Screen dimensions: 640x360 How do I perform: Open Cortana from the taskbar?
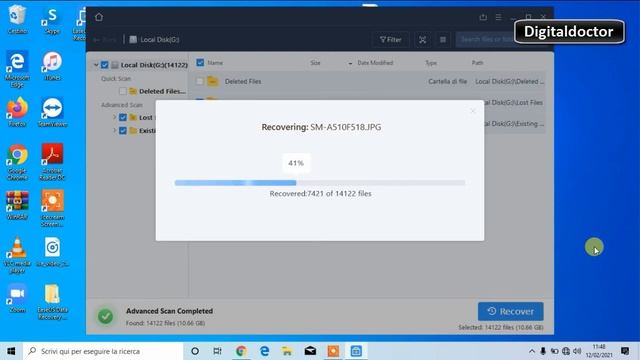[x=195, y=351]
